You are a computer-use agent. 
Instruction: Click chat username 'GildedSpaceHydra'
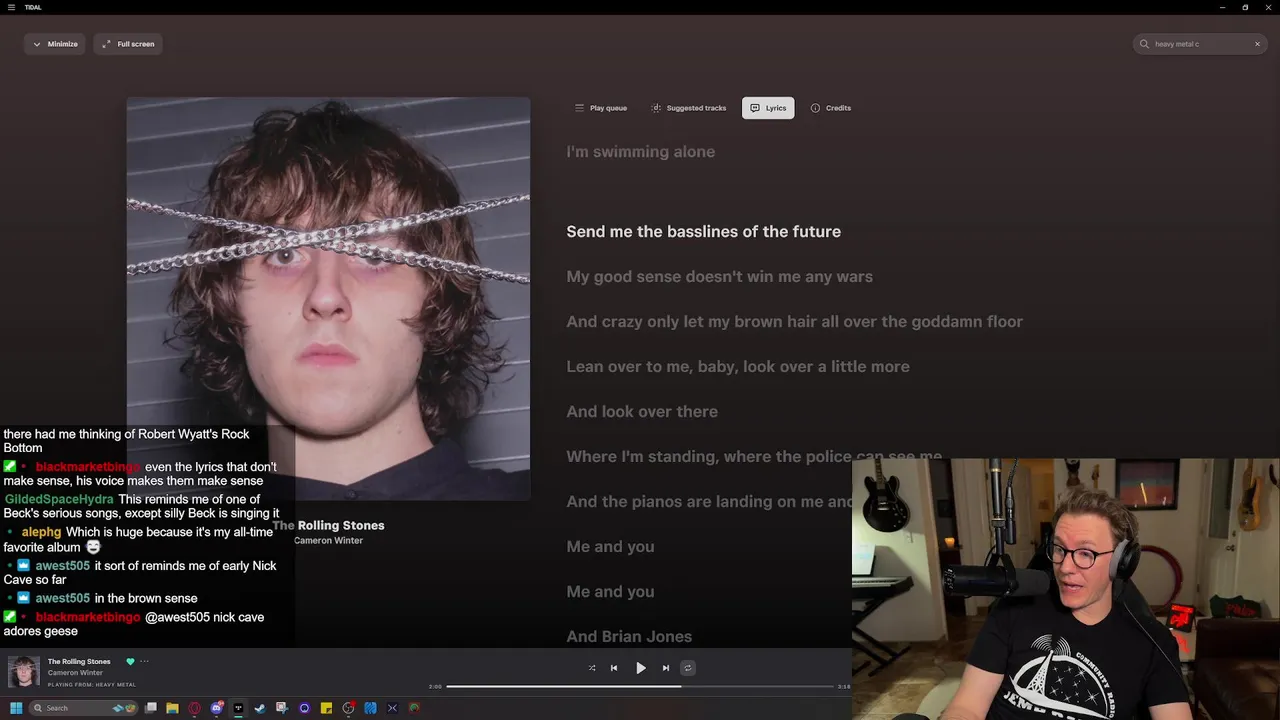click(x=59, y=499)
